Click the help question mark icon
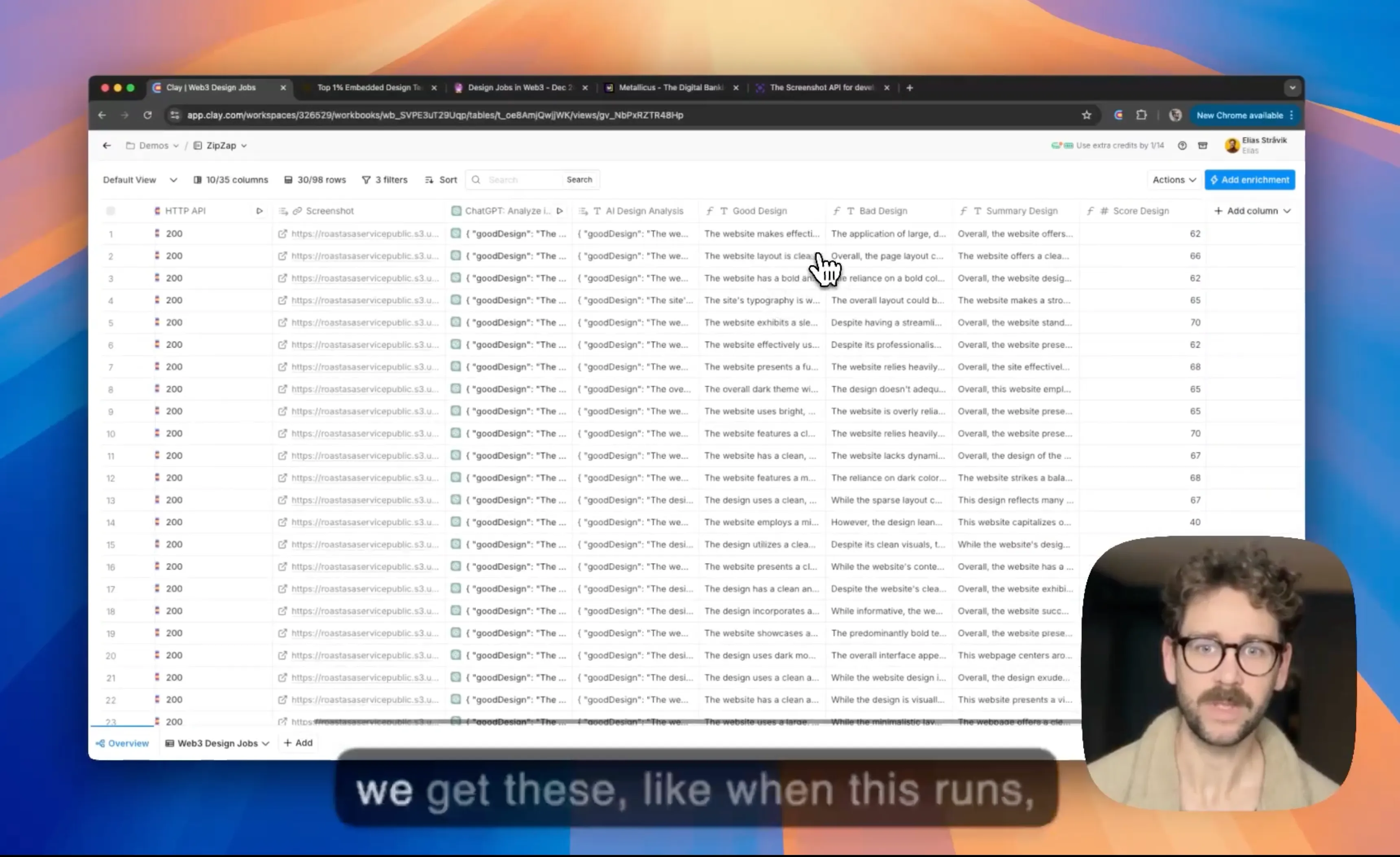The image size is (1400, 857). (1182, 146)
